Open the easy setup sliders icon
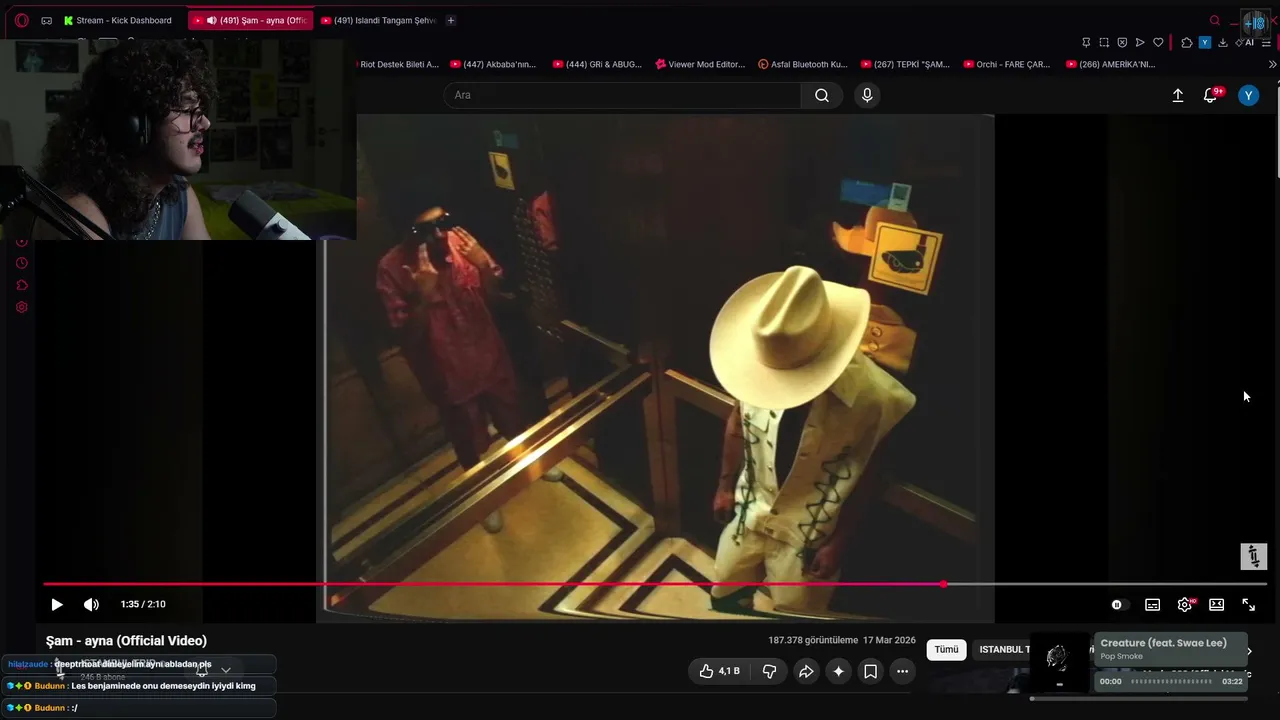Viewport: 1280px width, 720px height. point(1267,42)
